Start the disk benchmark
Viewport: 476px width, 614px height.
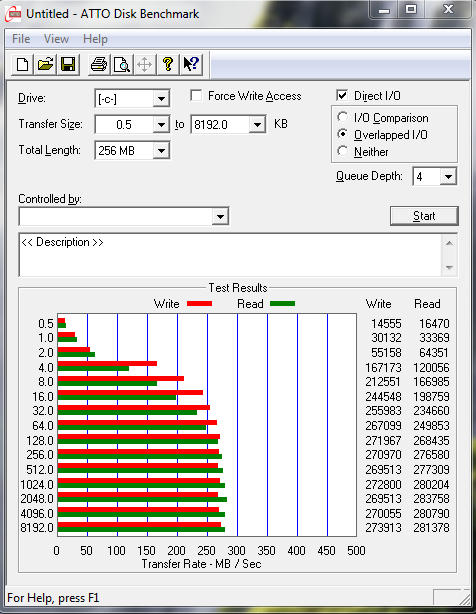[x=424, y=216]
